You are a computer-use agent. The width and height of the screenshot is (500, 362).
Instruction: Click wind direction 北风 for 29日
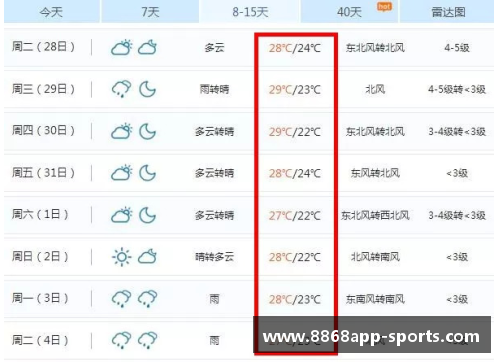coord(375,89)
